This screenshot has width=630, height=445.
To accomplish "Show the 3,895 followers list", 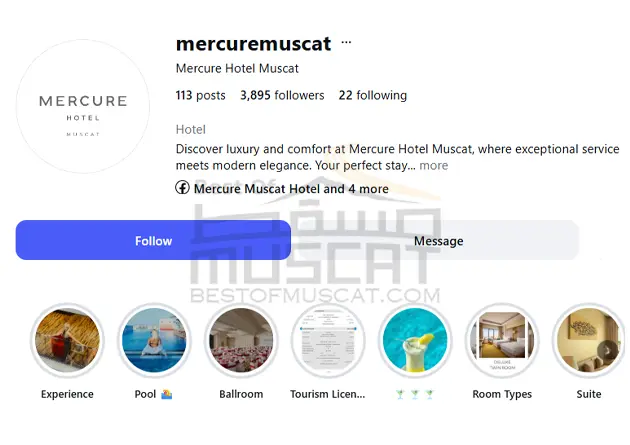I will [282, 95].
